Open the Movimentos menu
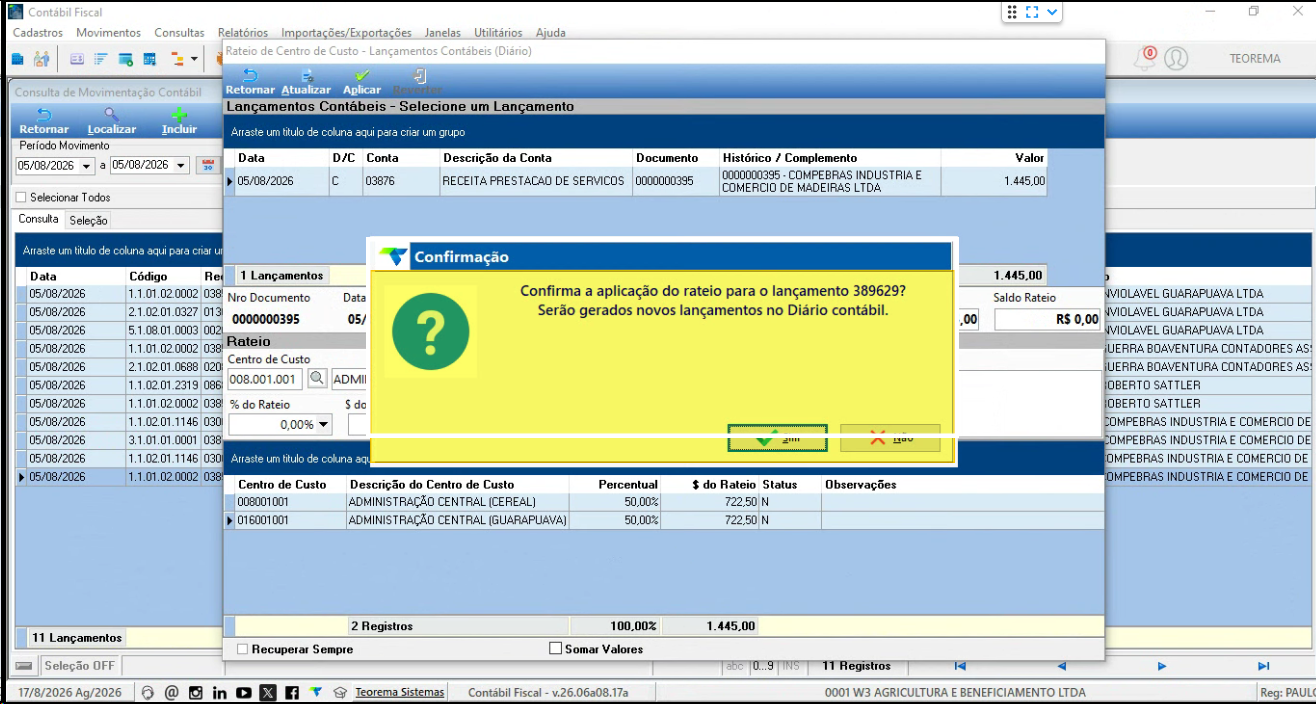 [x=108, y=33]
